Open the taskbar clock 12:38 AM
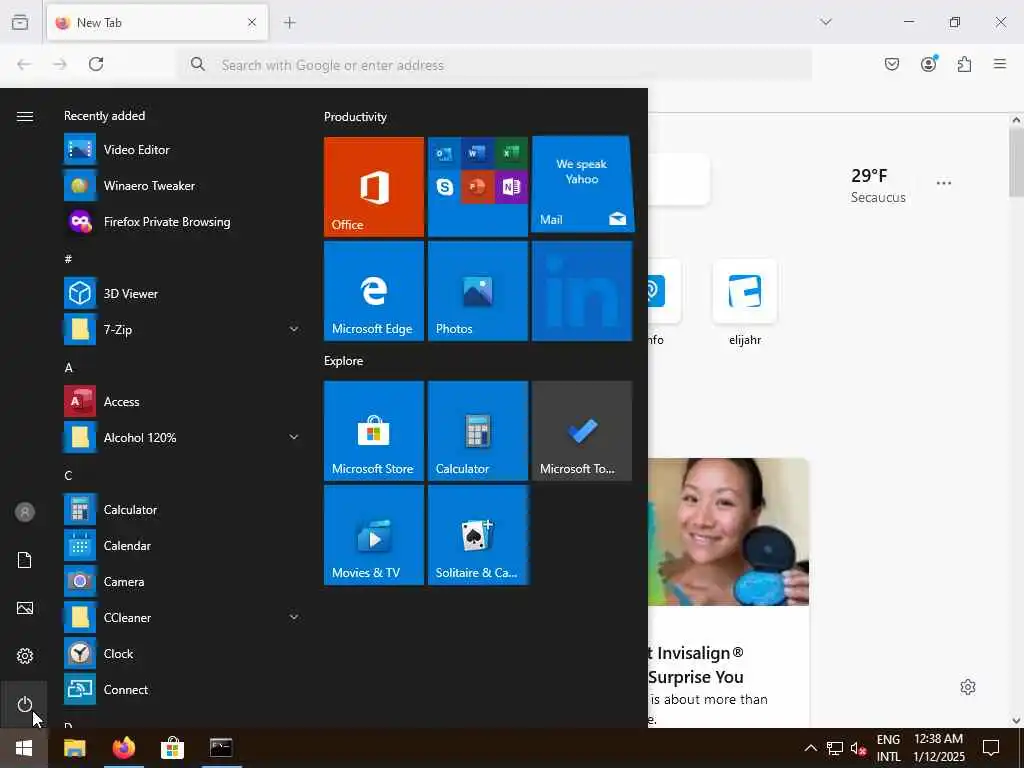The image size is (1024, 768). (938, 748)
